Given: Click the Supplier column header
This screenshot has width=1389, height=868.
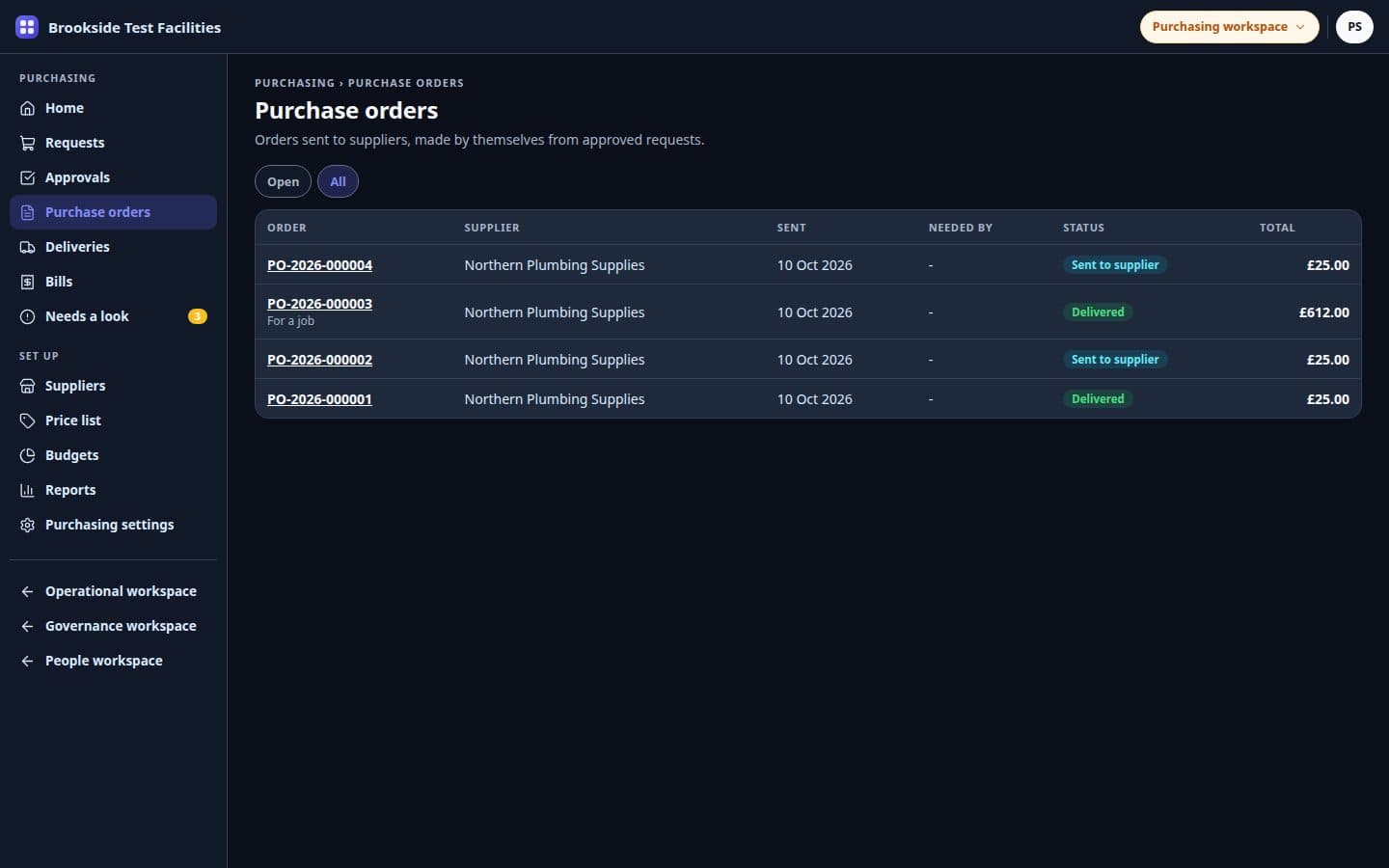Looking at the screenshot, I should tap(491, 228).
